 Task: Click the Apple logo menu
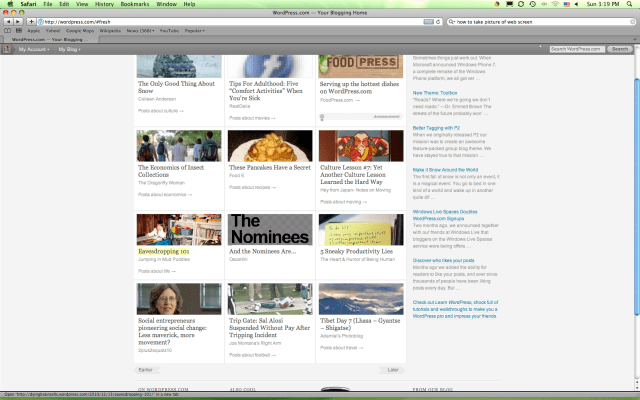click(x=8, y=4)
